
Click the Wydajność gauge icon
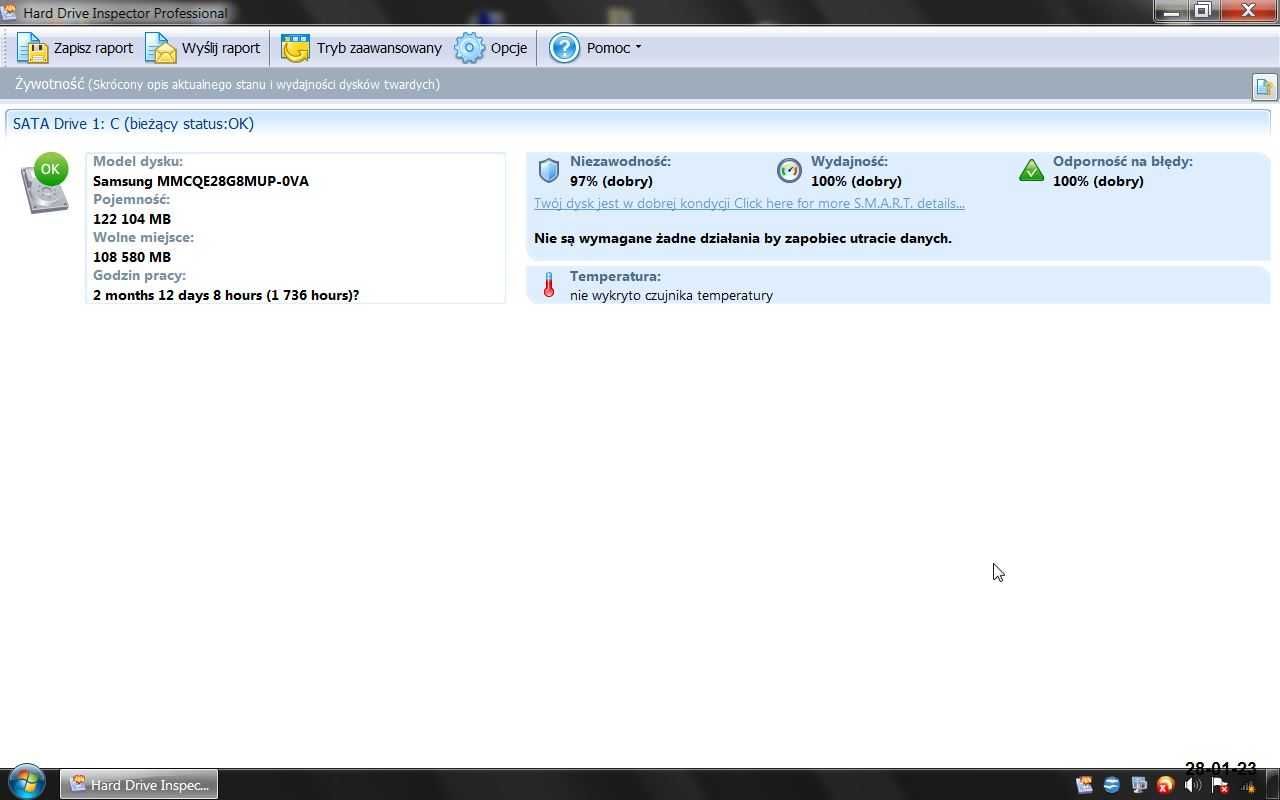789,171
